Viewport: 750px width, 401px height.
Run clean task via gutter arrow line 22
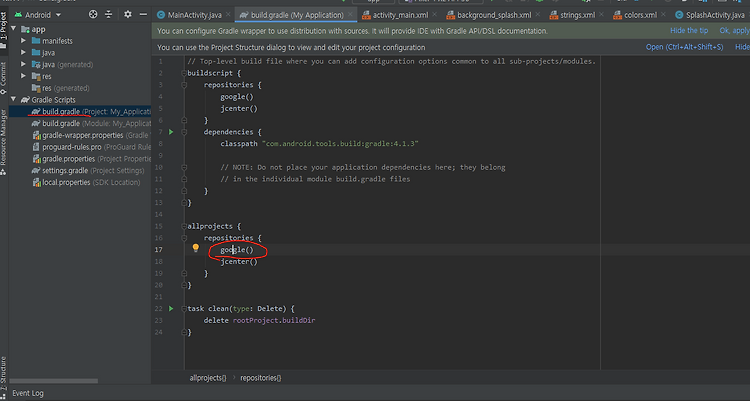pyautogui.click(x=171, y=308)
